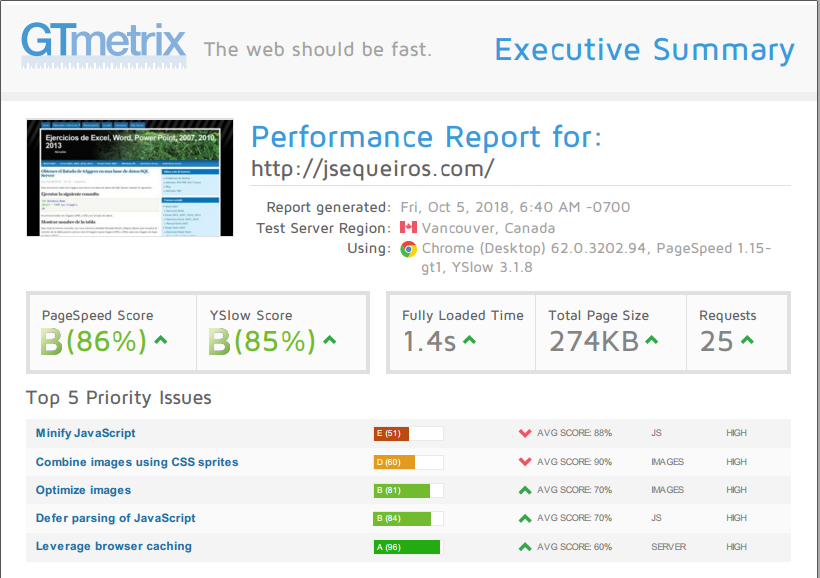This screenshot has width=820, height=578.
Task: Select the A(96) grade badge
Action: (x=406, y=547)
